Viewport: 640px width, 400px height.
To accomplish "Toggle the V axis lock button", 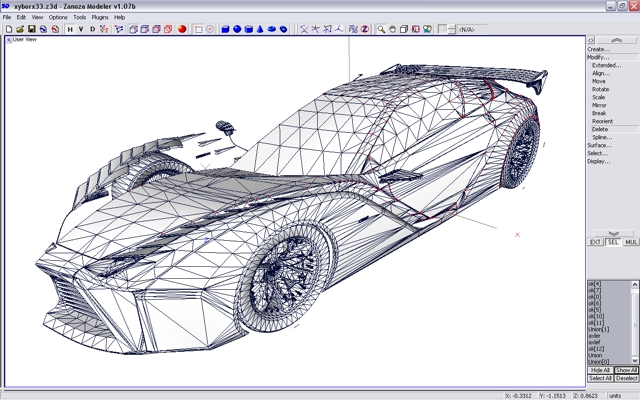I will (81, 29).
